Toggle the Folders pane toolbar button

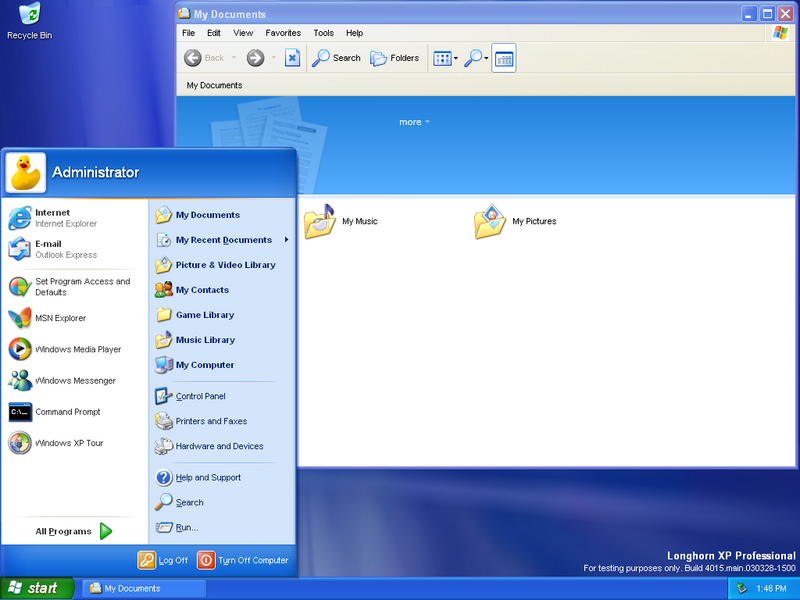click(x=394, y=58)
